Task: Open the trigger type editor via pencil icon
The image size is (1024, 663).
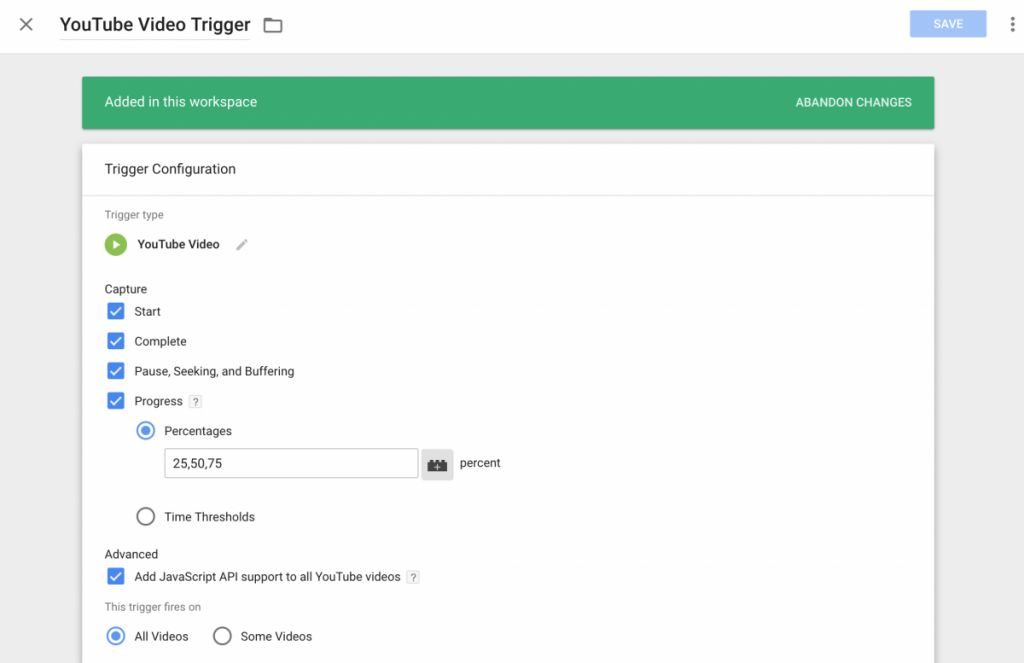Action: [241, 244]
